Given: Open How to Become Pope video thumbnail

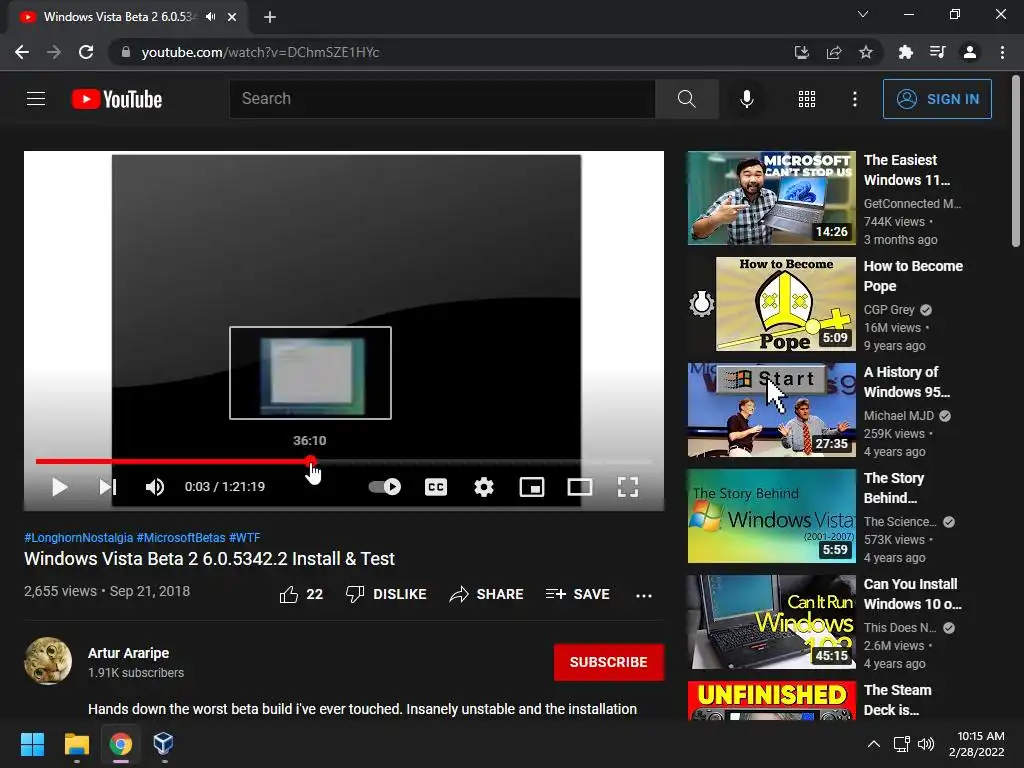Looking at the screenshot, I should coord(786,304).
